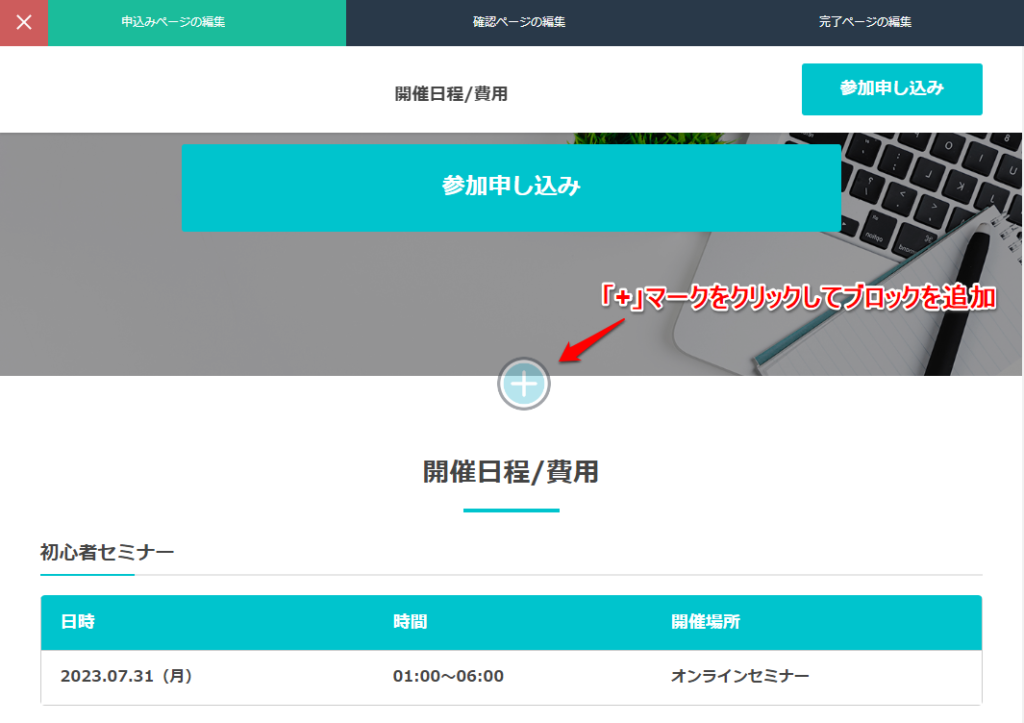The width and height of the screenshot is (1024, 723).
Task: Click the 日時 column header
Action: click(x=78, y=621)
